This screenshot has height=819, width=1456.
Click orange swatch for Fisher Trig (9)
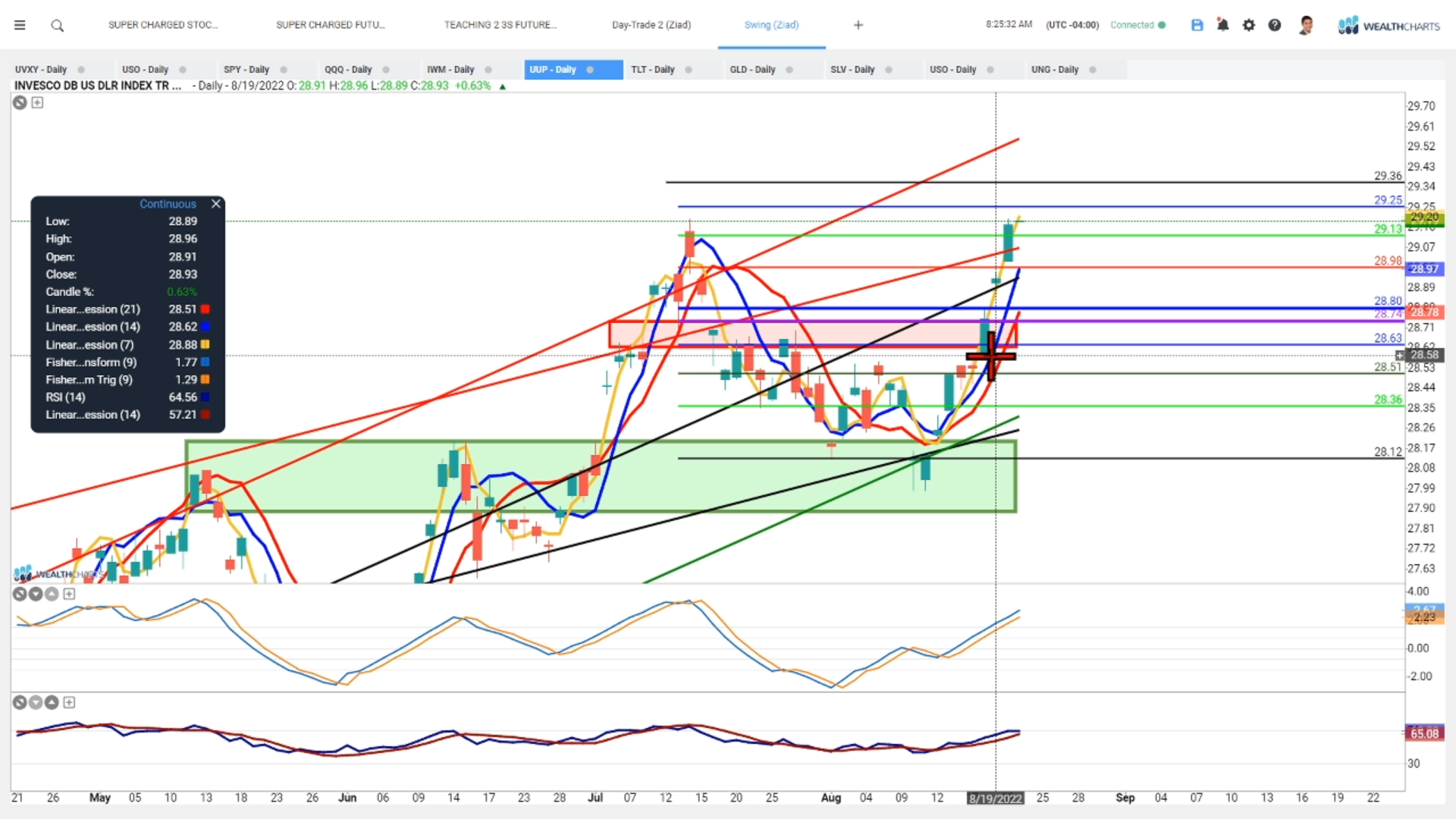point(205,380)
